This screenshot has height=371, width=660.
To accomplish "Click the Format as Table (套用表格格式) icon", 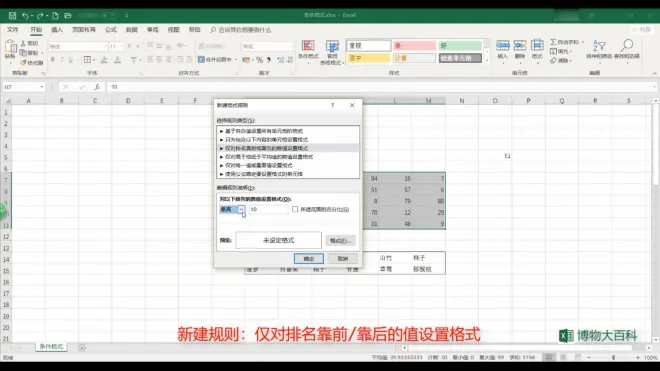I will (332, 51).
